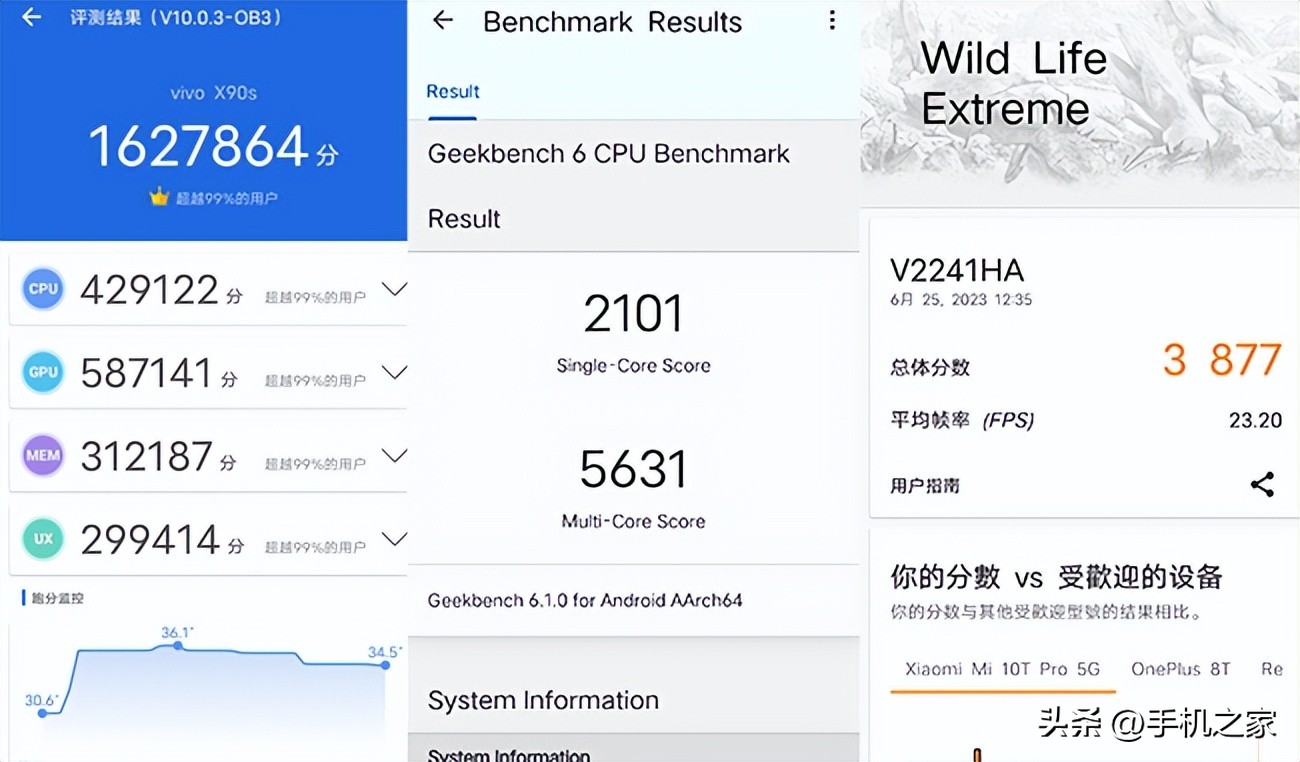Expand the UX score details chevron

coord(394,539)
